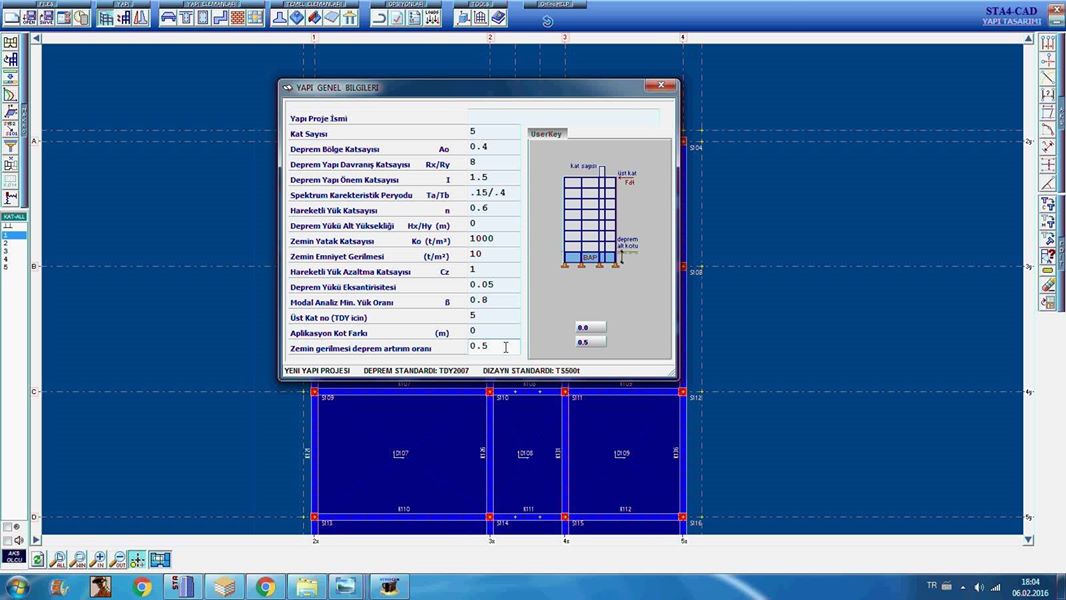Click the TR language indicator
Image resolution: width=1066 pixels, height=600 pixels.
(931, 585)
